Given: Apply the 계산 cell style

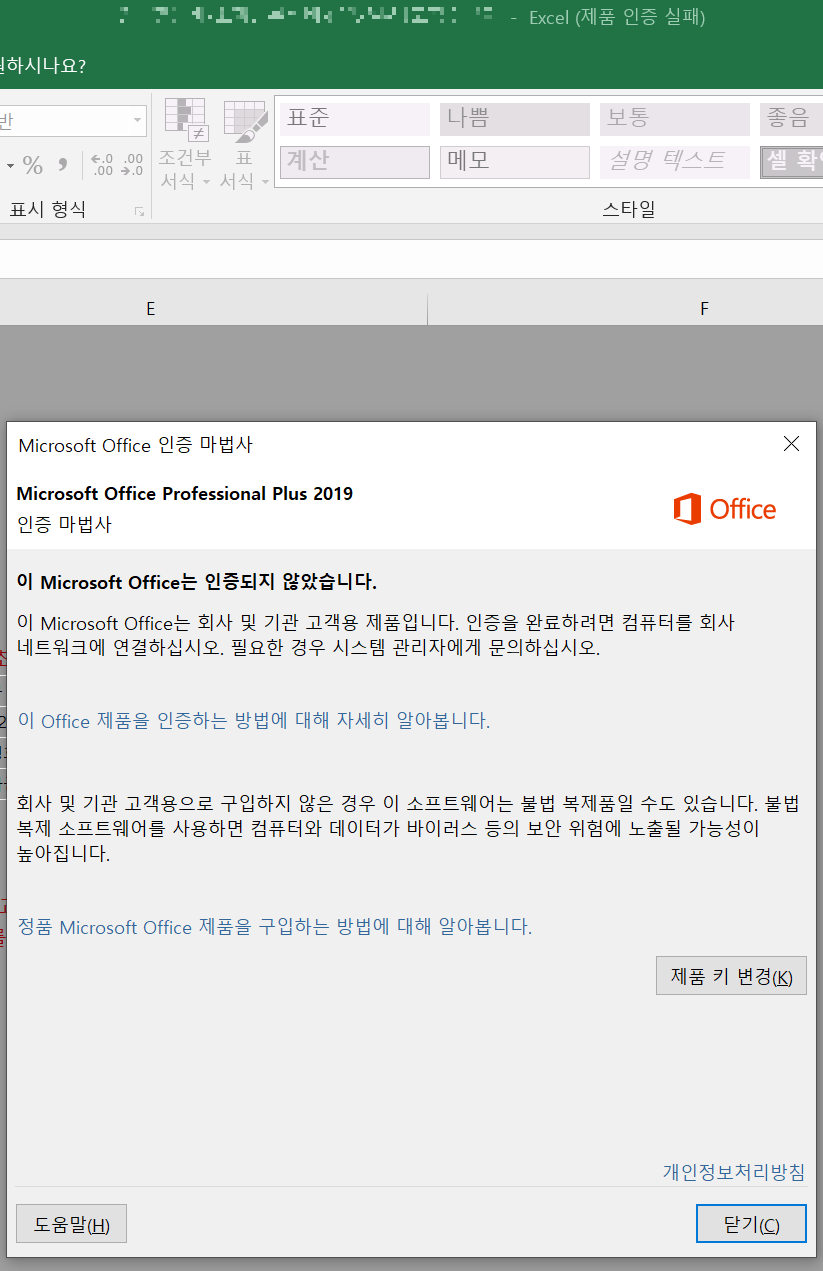Looking at the screenshot, I should [355, 162].
